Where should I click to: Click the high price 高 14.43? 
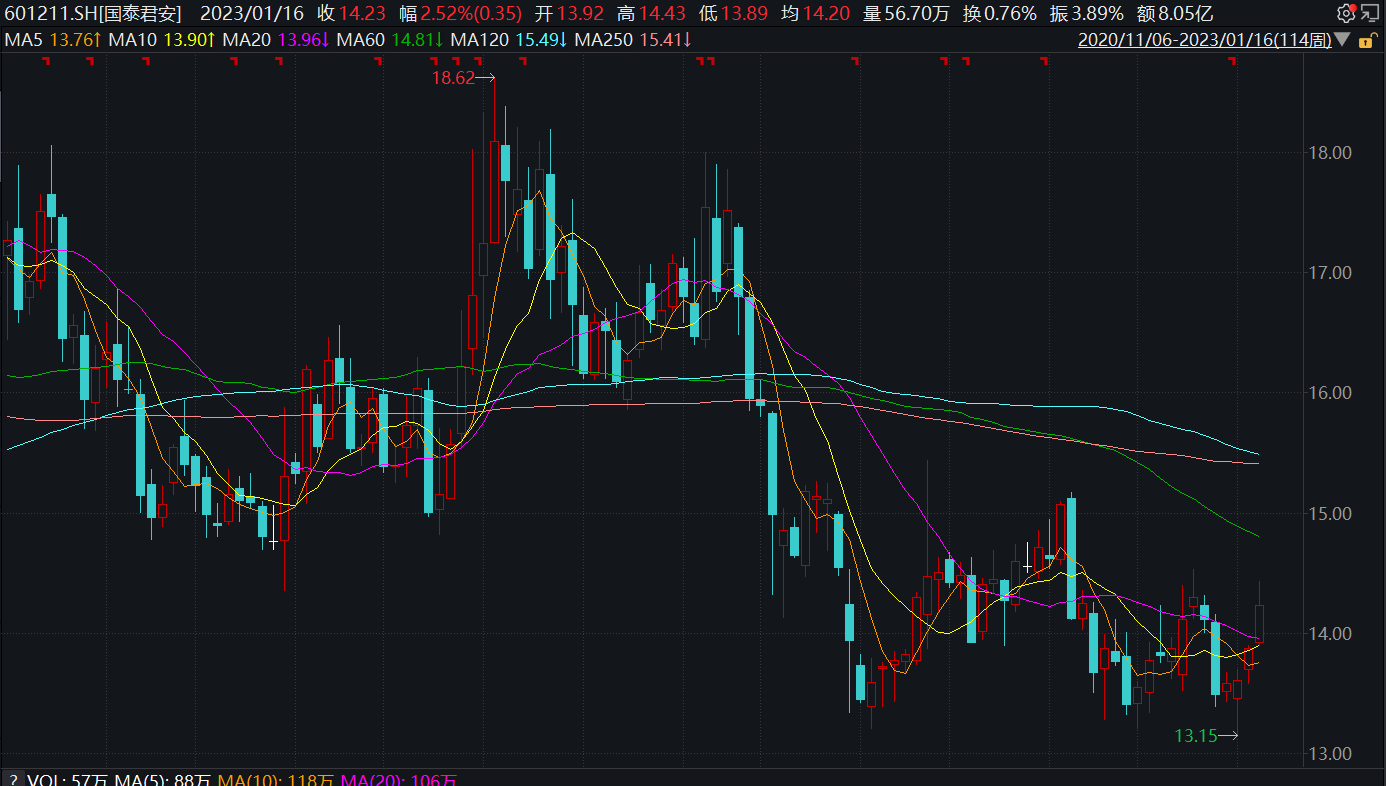(x=652, y=13)
